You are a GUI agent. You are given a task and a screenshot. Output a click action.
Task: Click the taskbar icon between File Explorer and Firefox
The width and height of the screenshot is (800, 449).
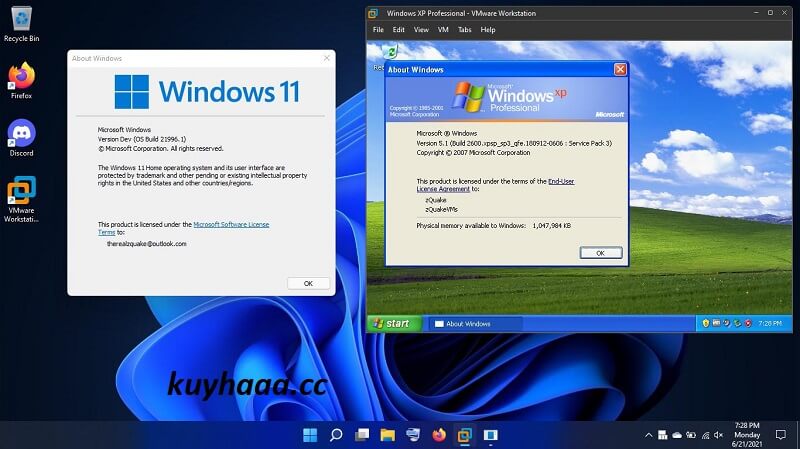click(413, 435)
